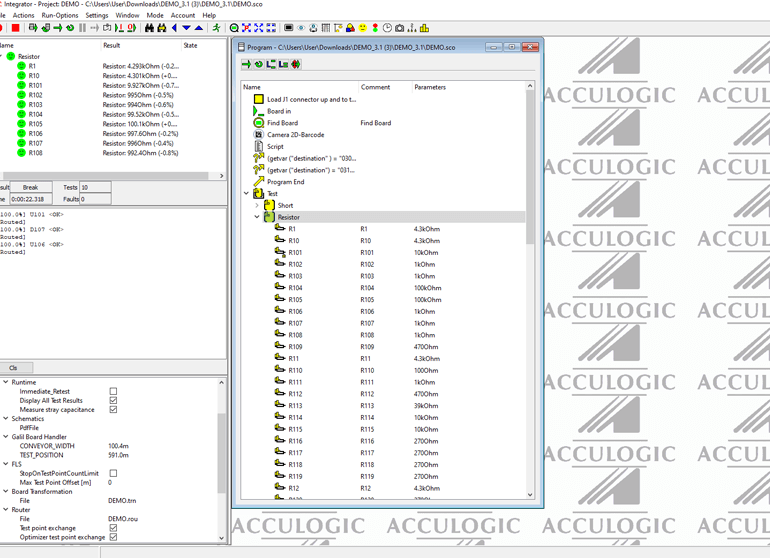Click the green arrow step icon in main toolbar
The height and width of the screenshot is (558, 770).
point(58,28)
